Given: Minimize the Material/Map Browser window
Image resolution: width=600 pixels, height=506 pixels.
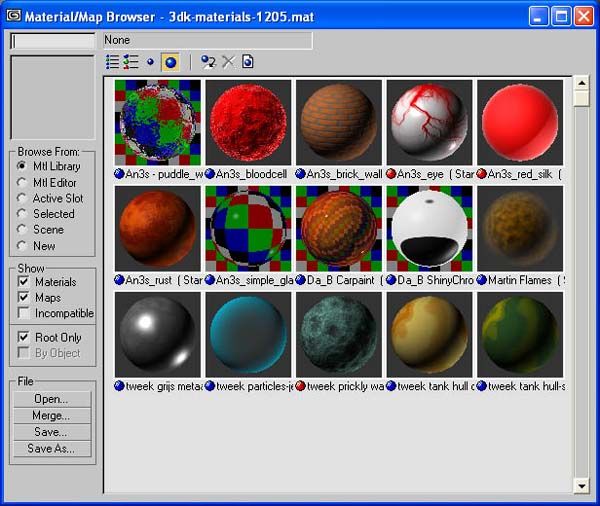Looking at the screenshot, I should [539, 16].
